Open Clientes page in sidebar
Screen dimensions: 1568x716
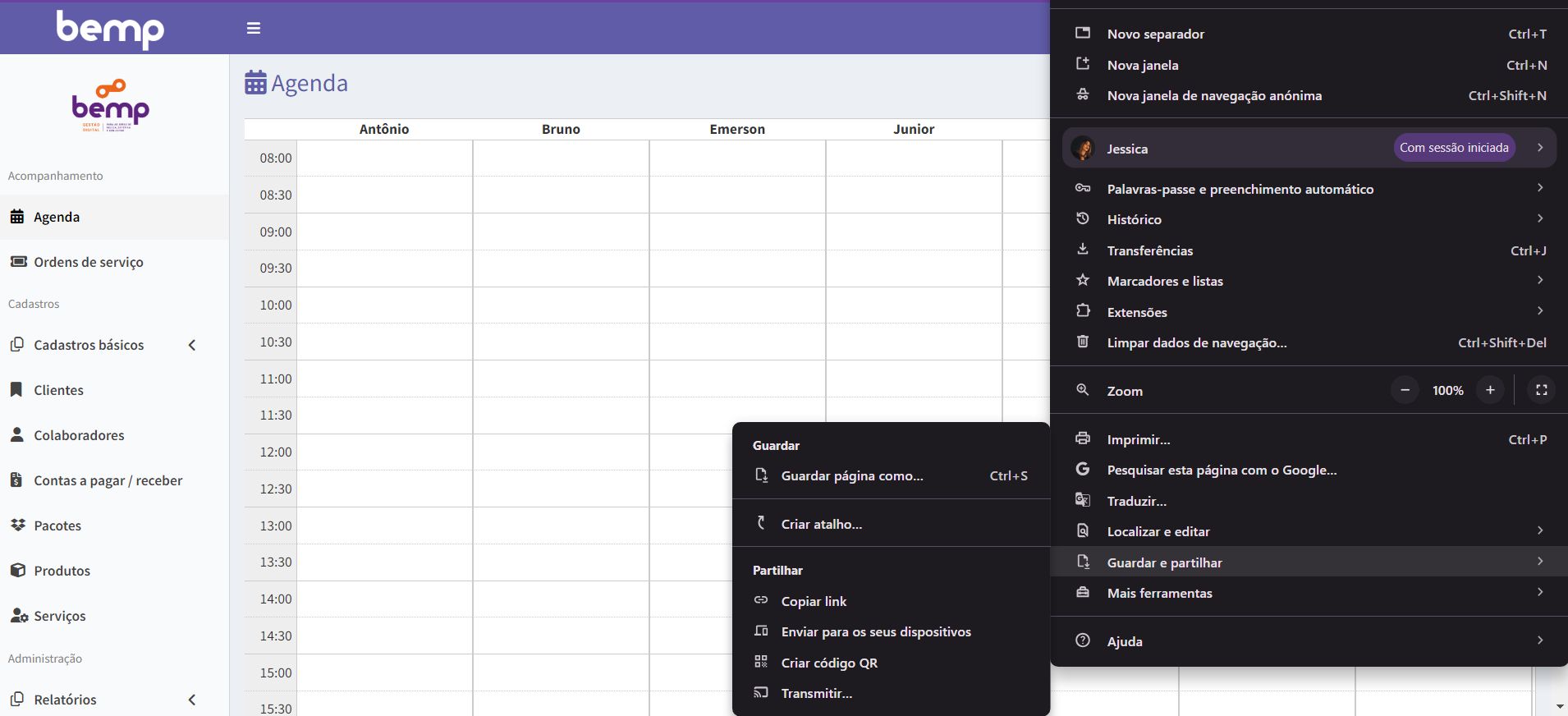[x=114, y=390]
